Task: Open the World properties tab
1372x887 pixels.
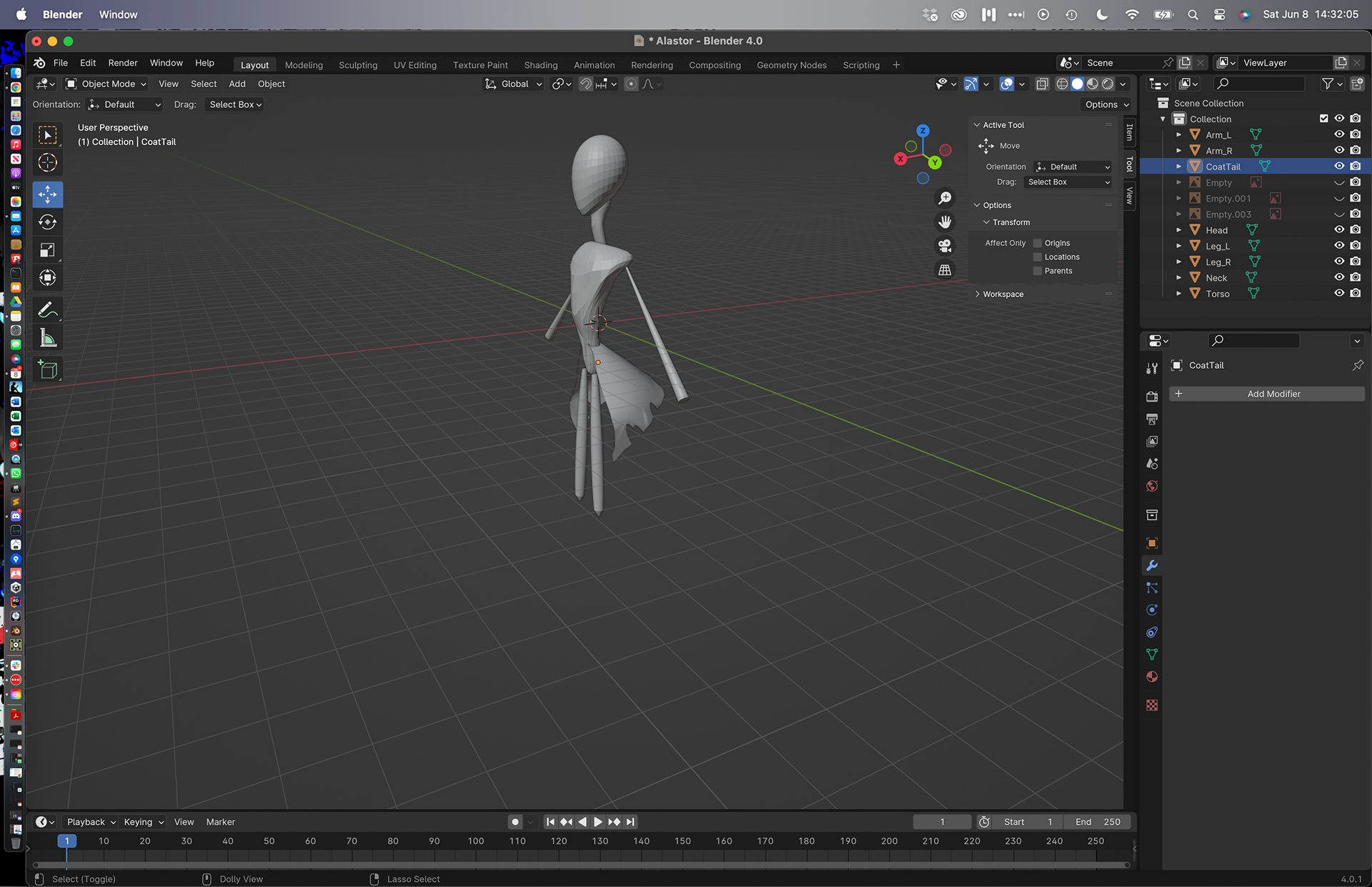Action: (x=1152, y=487)
